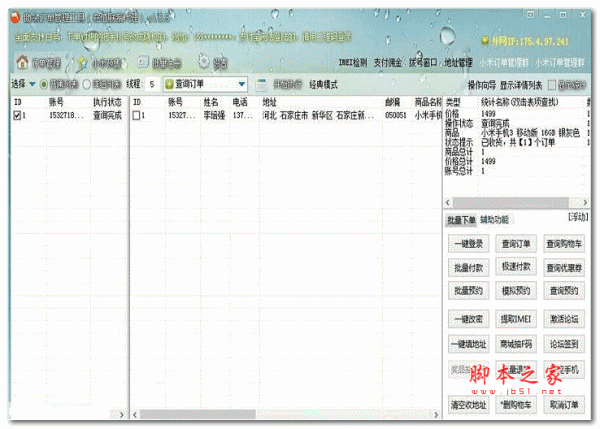Click the 取消订单 button

click(x=566, y=406)
